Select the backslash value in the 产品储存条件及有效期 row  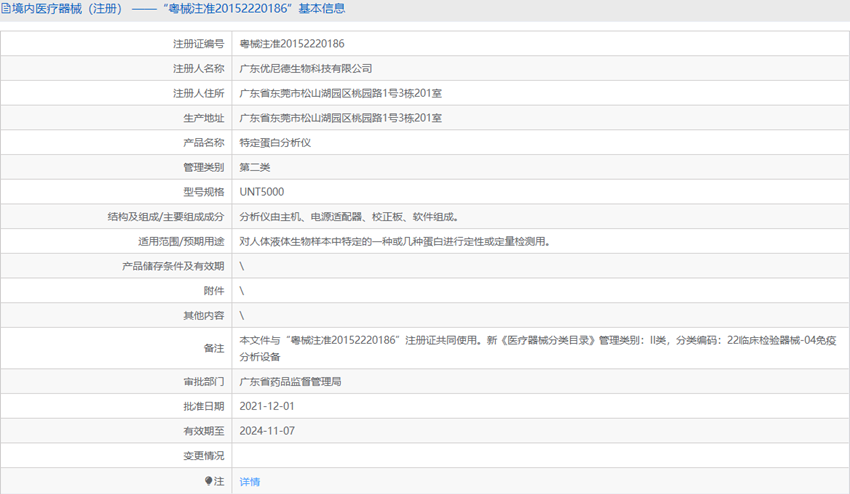(242, 266)
